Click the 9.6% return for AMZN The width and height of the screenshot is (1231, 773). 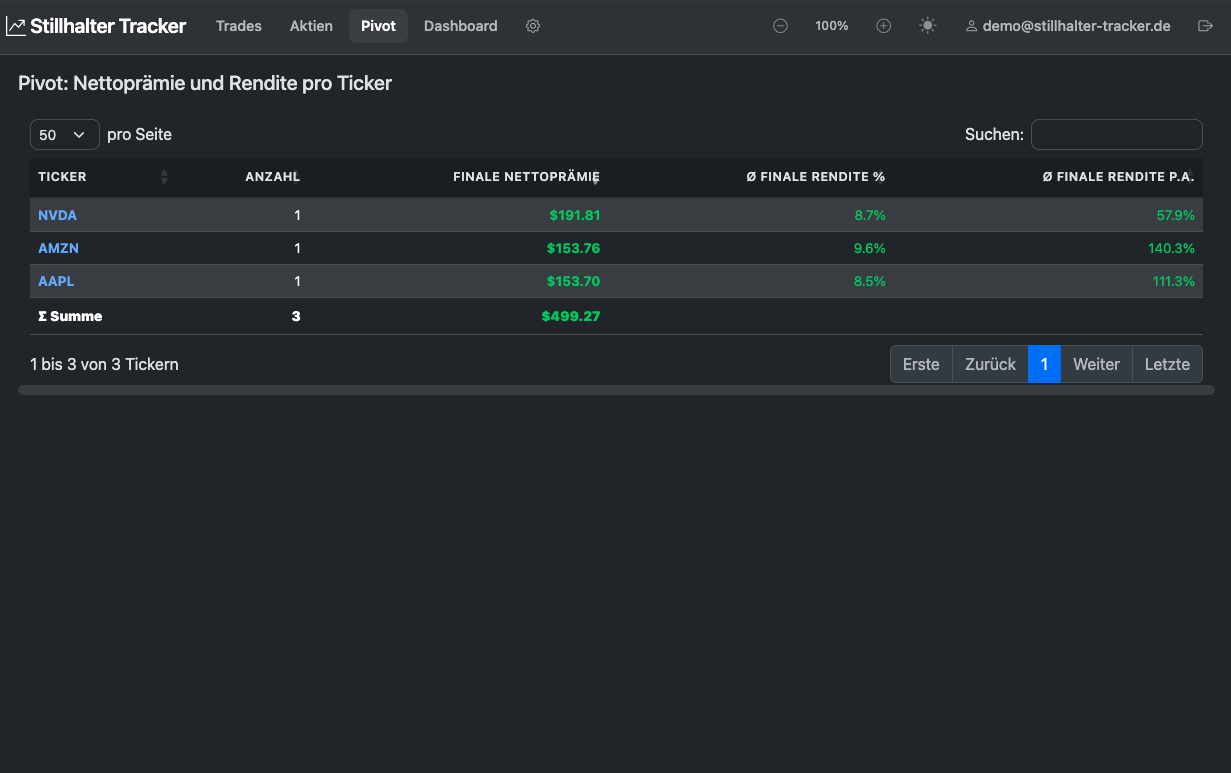869,248
